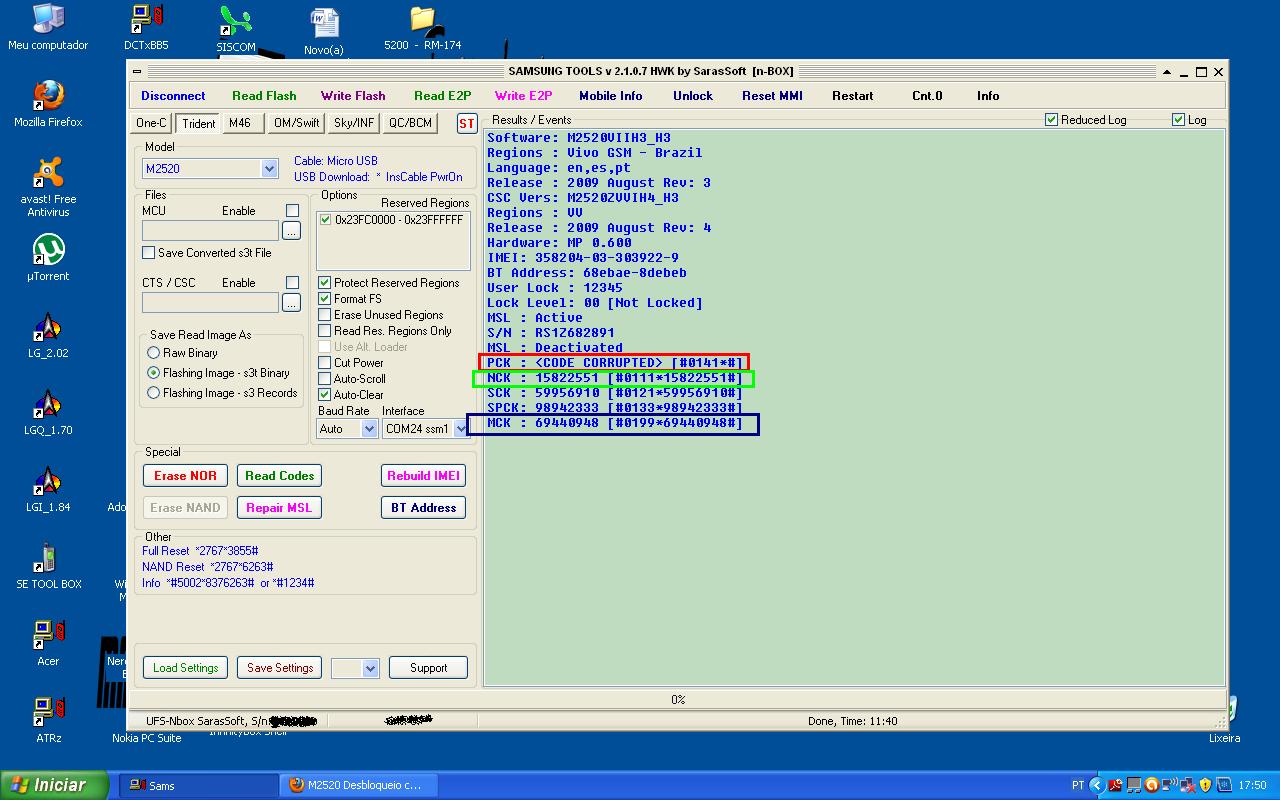Open the Interface COM24 dropdown

coord(461,429)
